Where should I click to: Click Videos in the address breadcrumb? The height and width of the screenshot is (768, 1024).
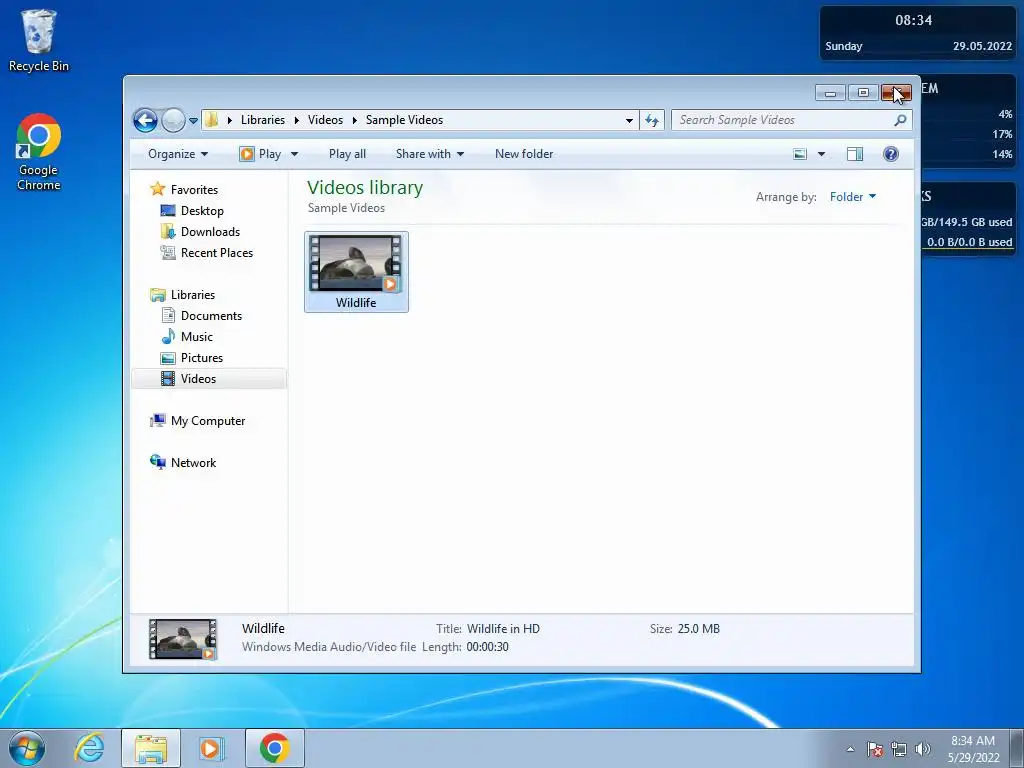tap(325, 120)
